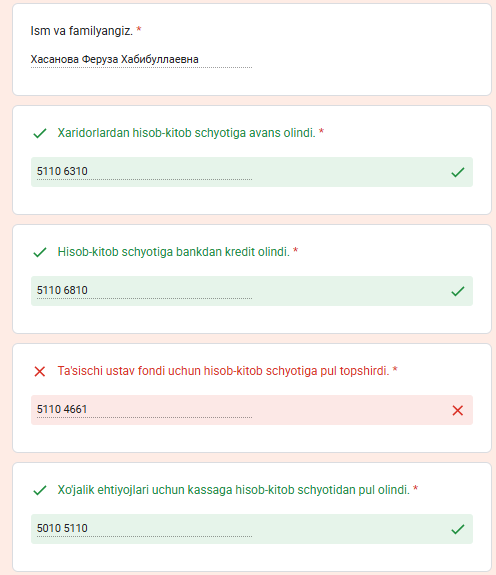Click green checkmark beside Xo'jalik ehtiyojlari question
The height and width of the screenshot is (575, 496).
click(x=40, y=490)
